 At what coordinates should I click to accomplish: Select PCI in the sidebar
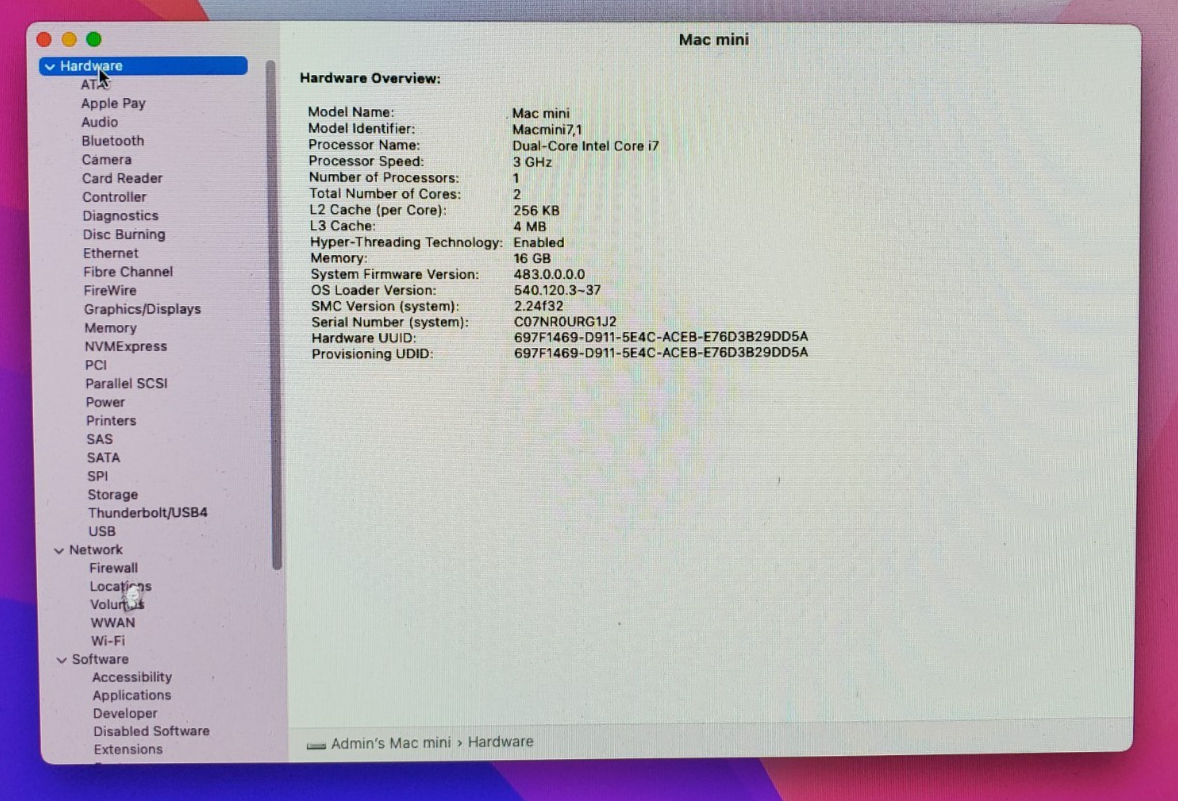[x=95, y=365]
